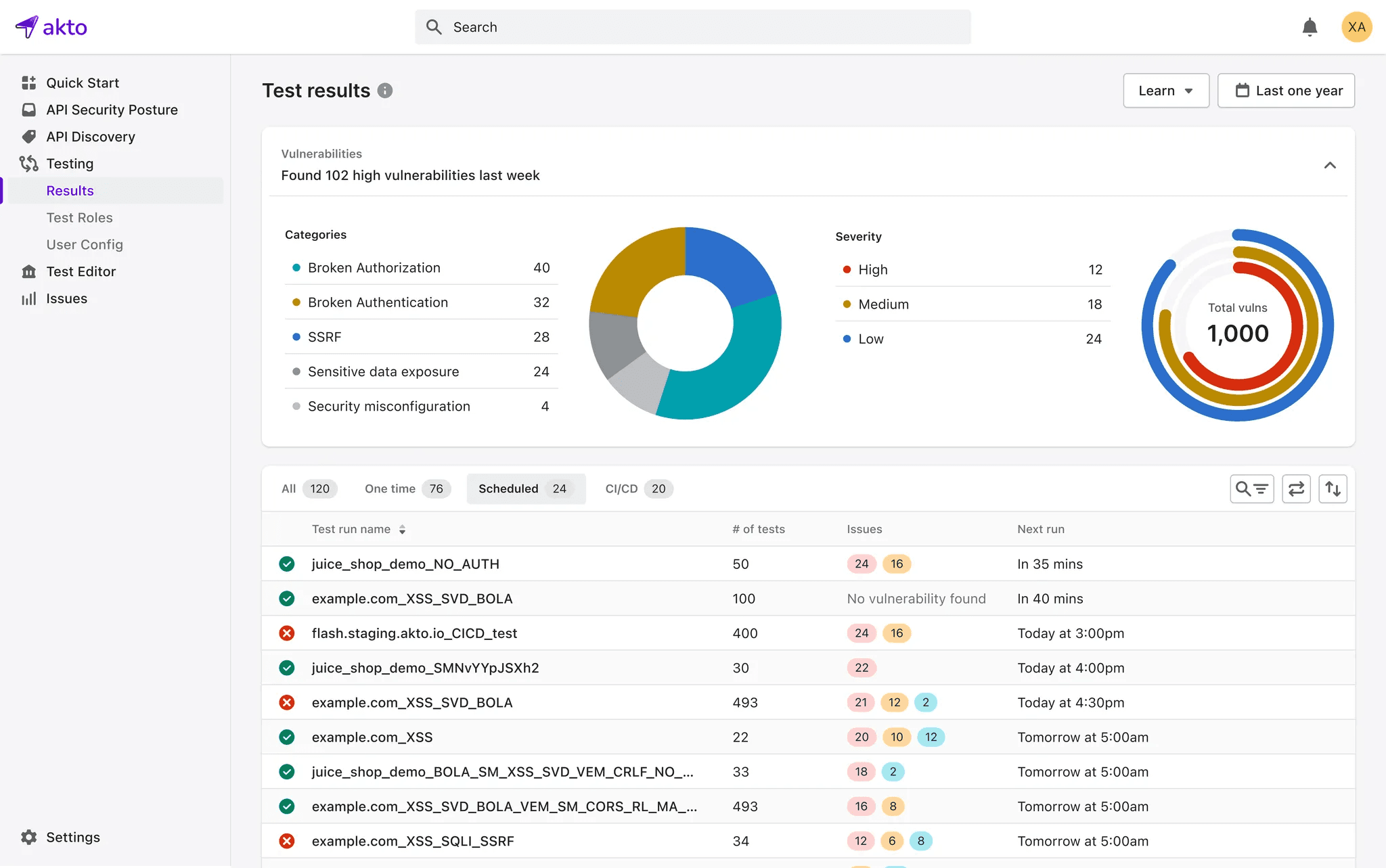Collapse the Vulnerabilities card chevron
Screen dimensions: 1386x868
coord(1330,165)
